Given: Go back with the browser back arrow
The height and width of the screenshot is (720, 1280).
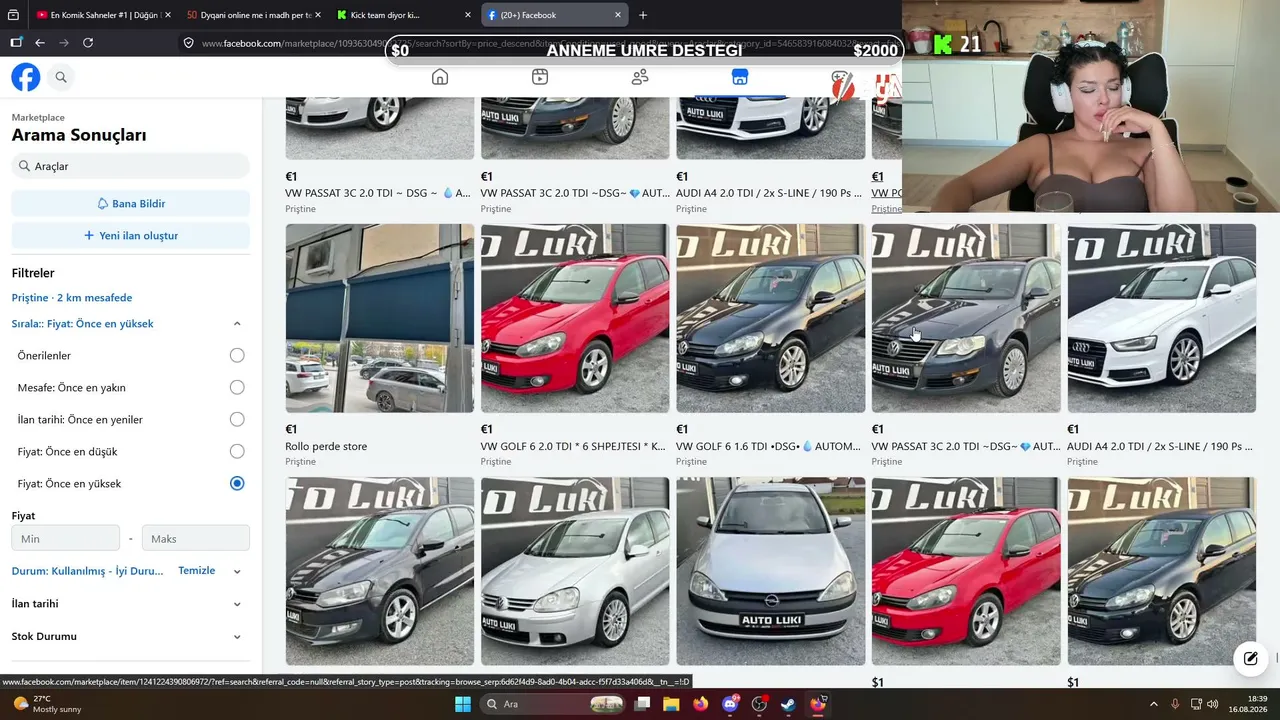Looking at the screenshot, I should 40,43.
